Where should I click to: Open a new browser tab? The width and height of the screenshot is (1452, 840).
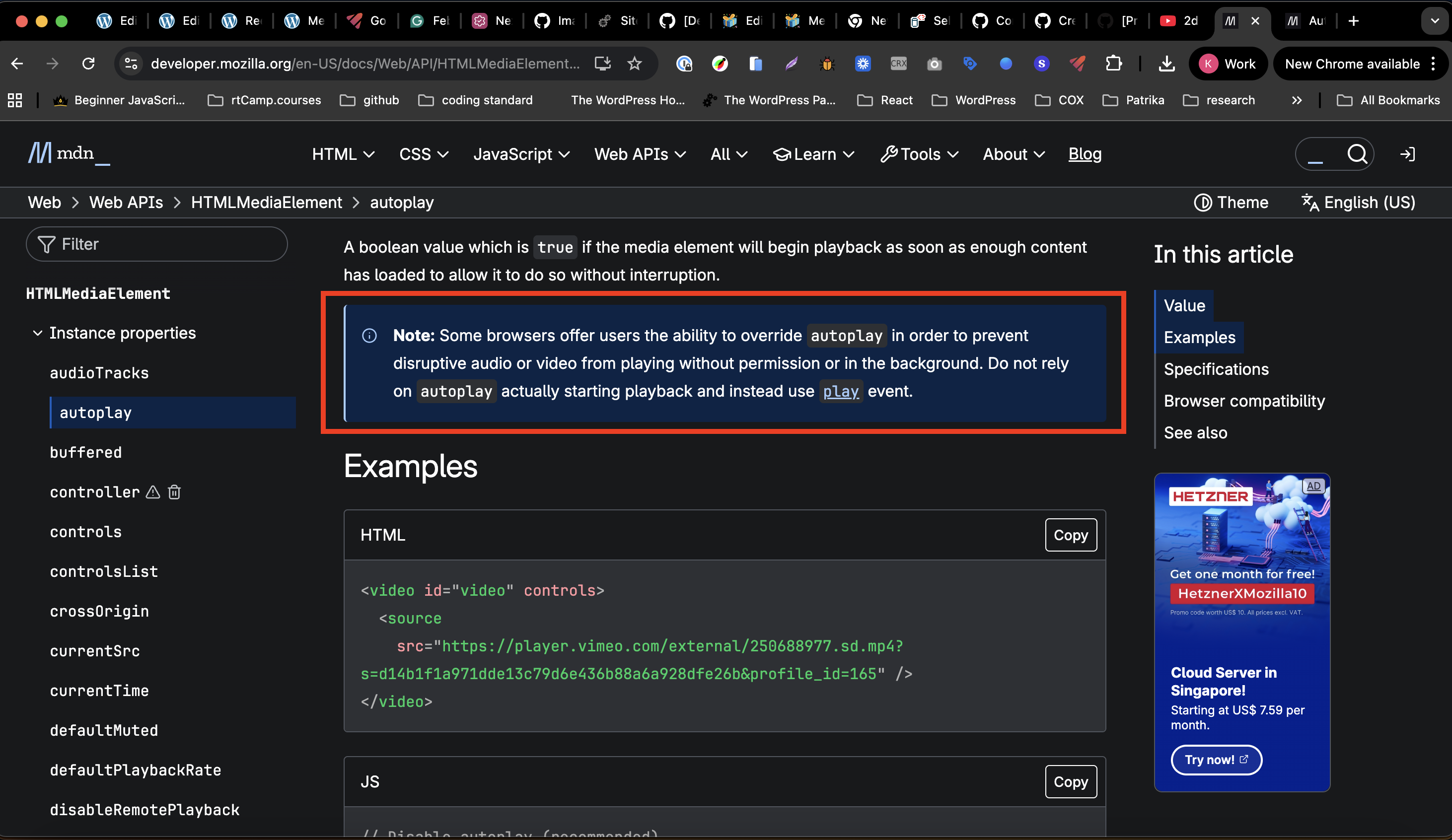click(1354, 21)
